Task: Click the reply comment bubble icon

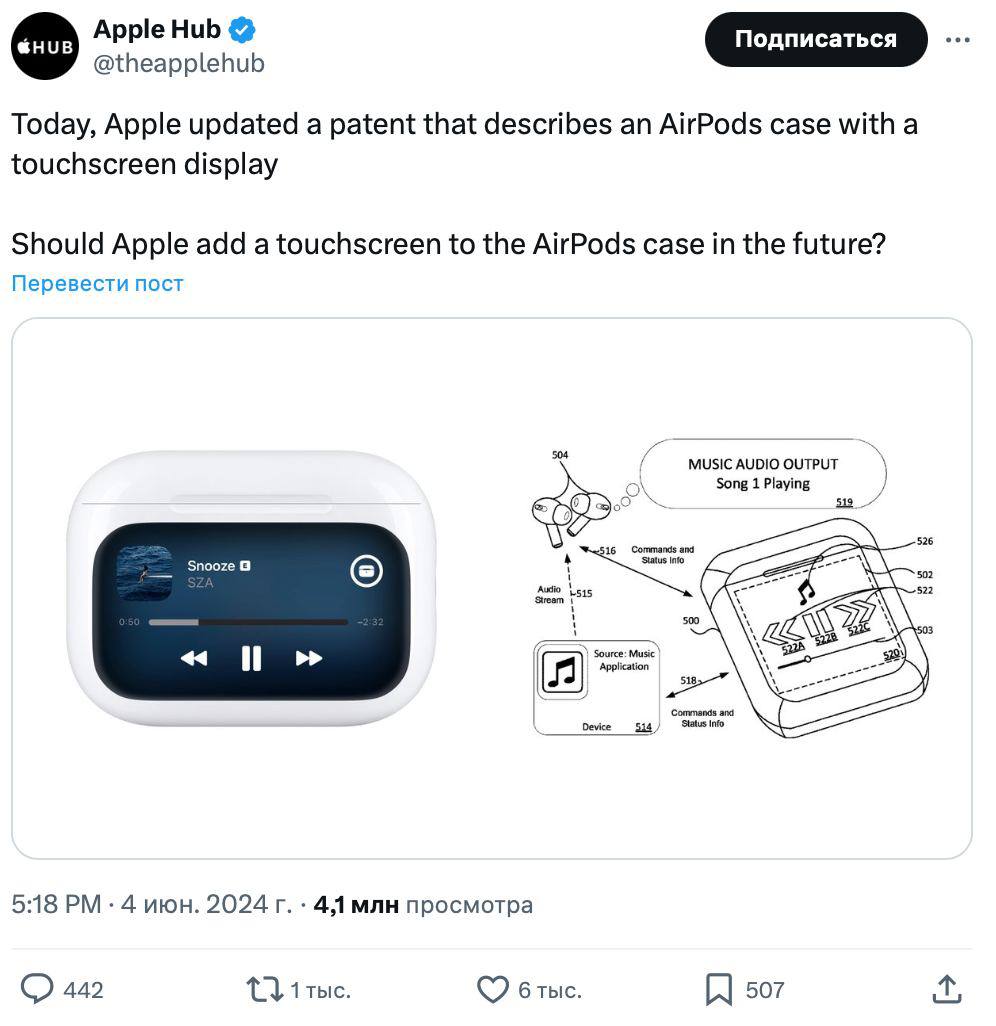Action: coord(38,990)
